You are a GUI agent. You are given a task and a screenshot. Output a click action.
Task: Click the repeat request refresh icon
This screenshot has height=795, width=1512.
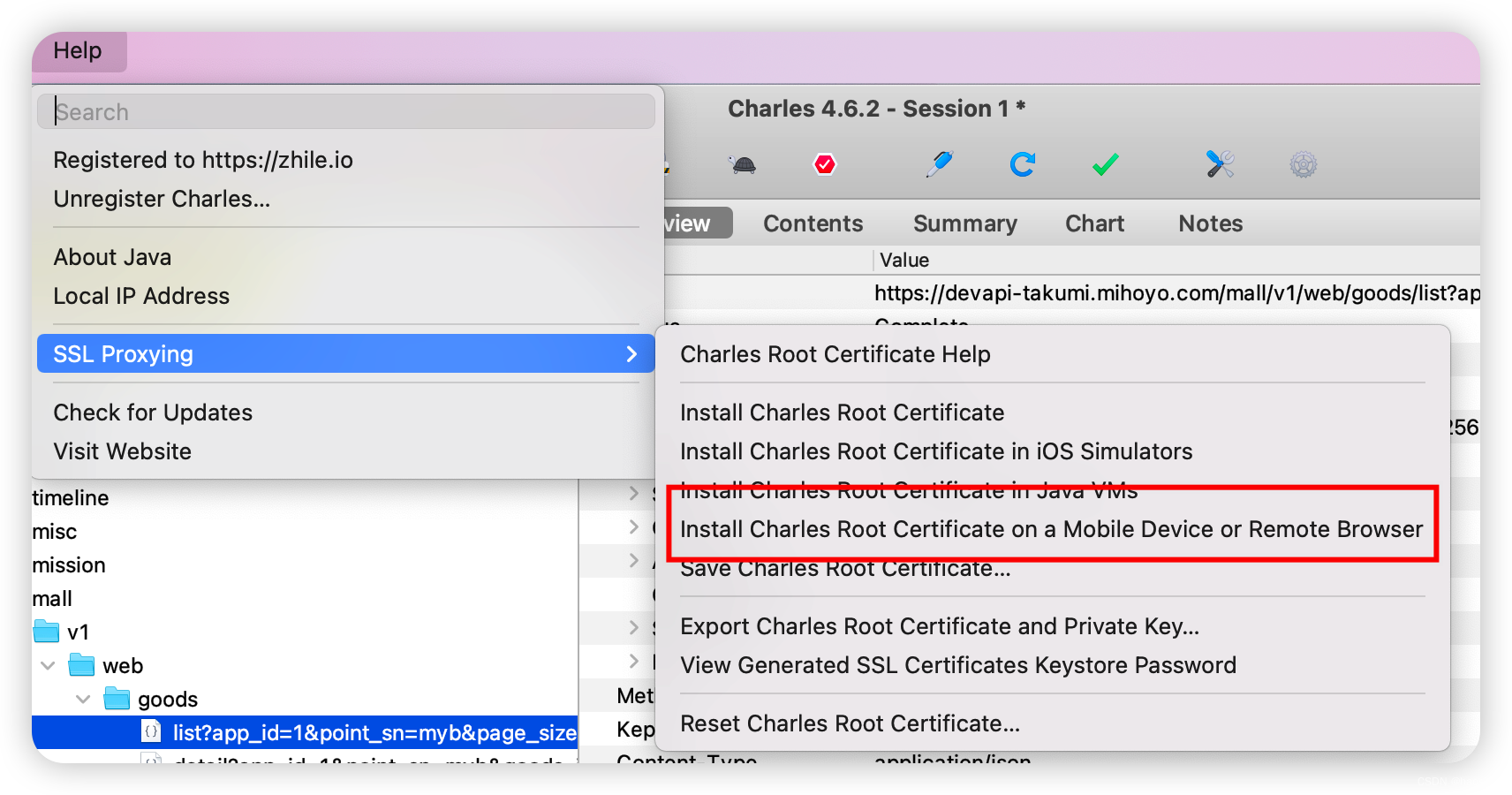(x=1023, y=164)
